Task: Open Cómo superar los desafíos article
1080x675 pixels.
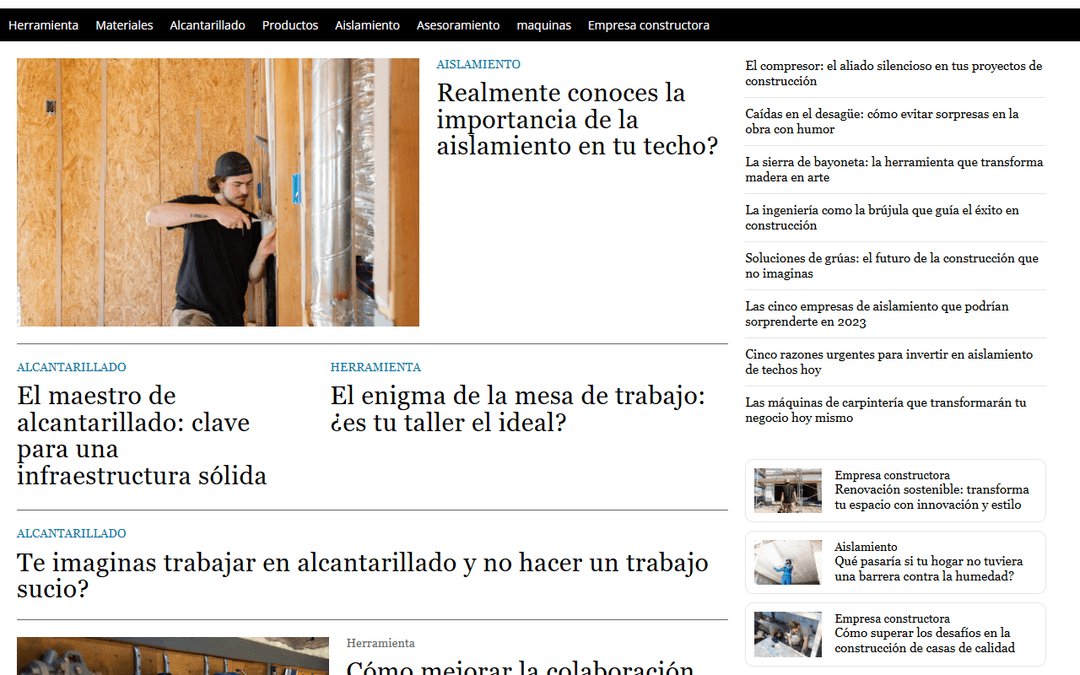Action: click(x=925, y=641)
